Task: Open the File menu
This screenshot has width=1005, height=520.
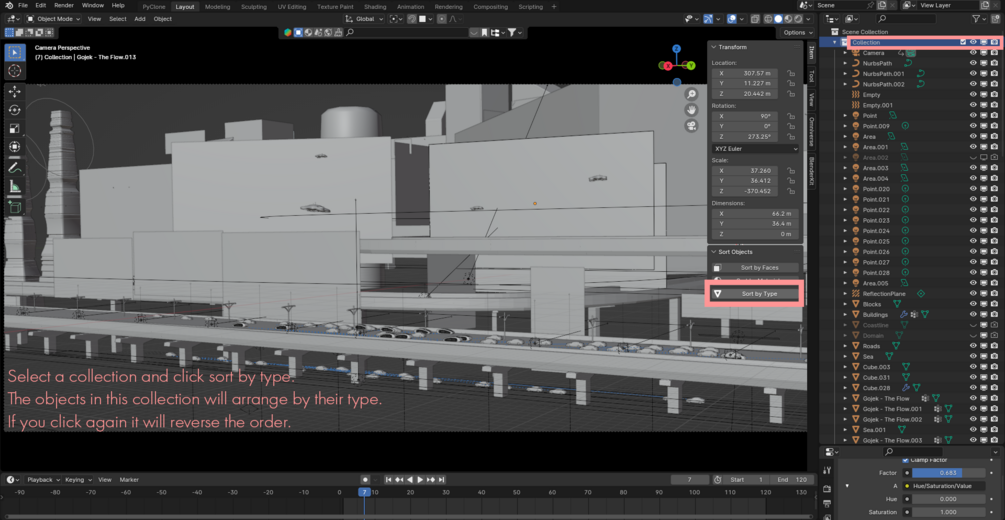Action: coord(23,5)
